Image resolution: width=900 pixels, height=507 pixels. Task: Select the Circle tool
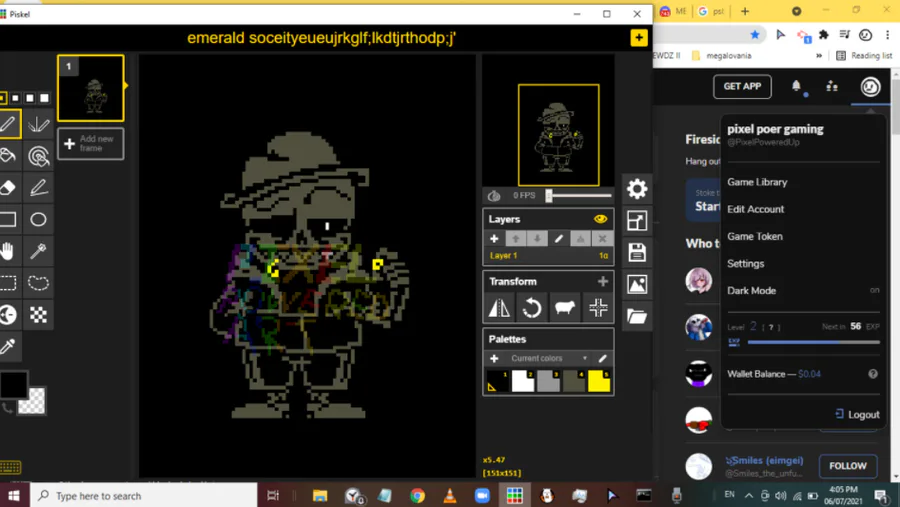[x=38, y=219]
